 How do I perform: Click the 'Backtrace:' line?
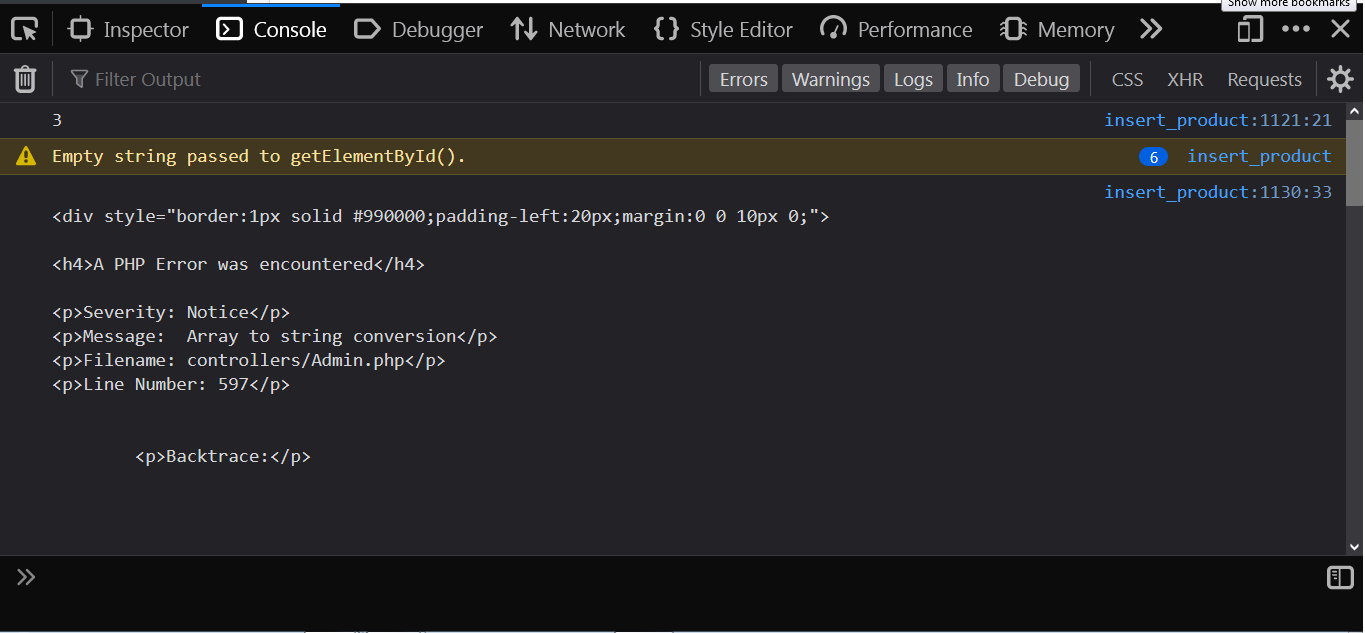point(223,456)
